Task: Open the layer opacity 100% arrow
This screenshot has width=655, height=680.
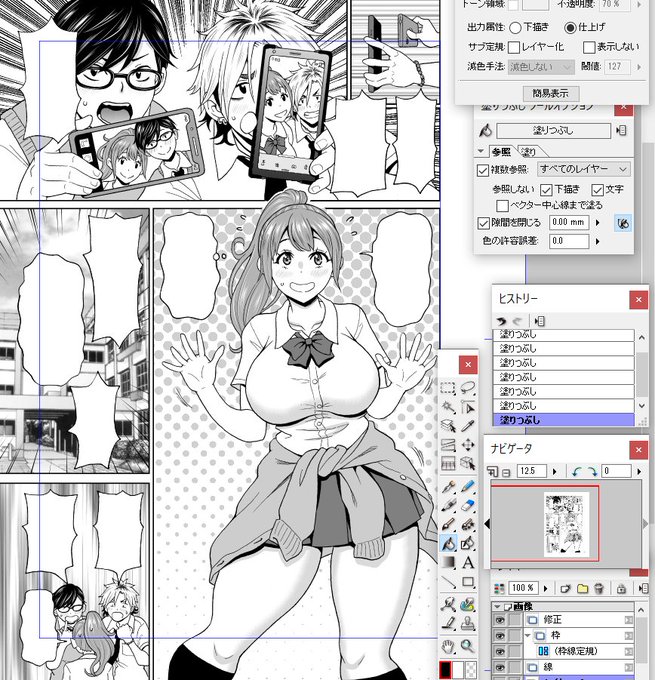Action: point(546,588)
